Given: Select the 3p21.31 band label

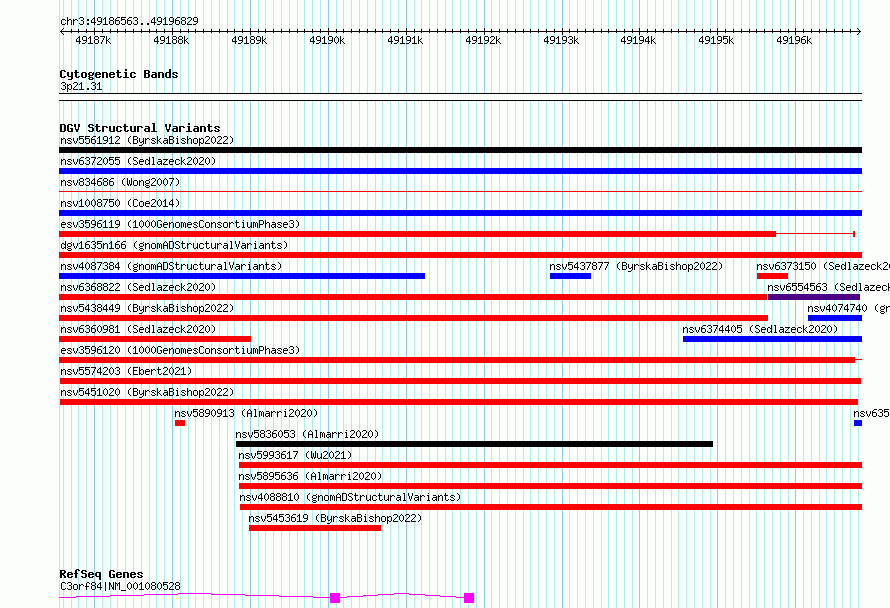Looking at the screenshot, I should (81, 87).
